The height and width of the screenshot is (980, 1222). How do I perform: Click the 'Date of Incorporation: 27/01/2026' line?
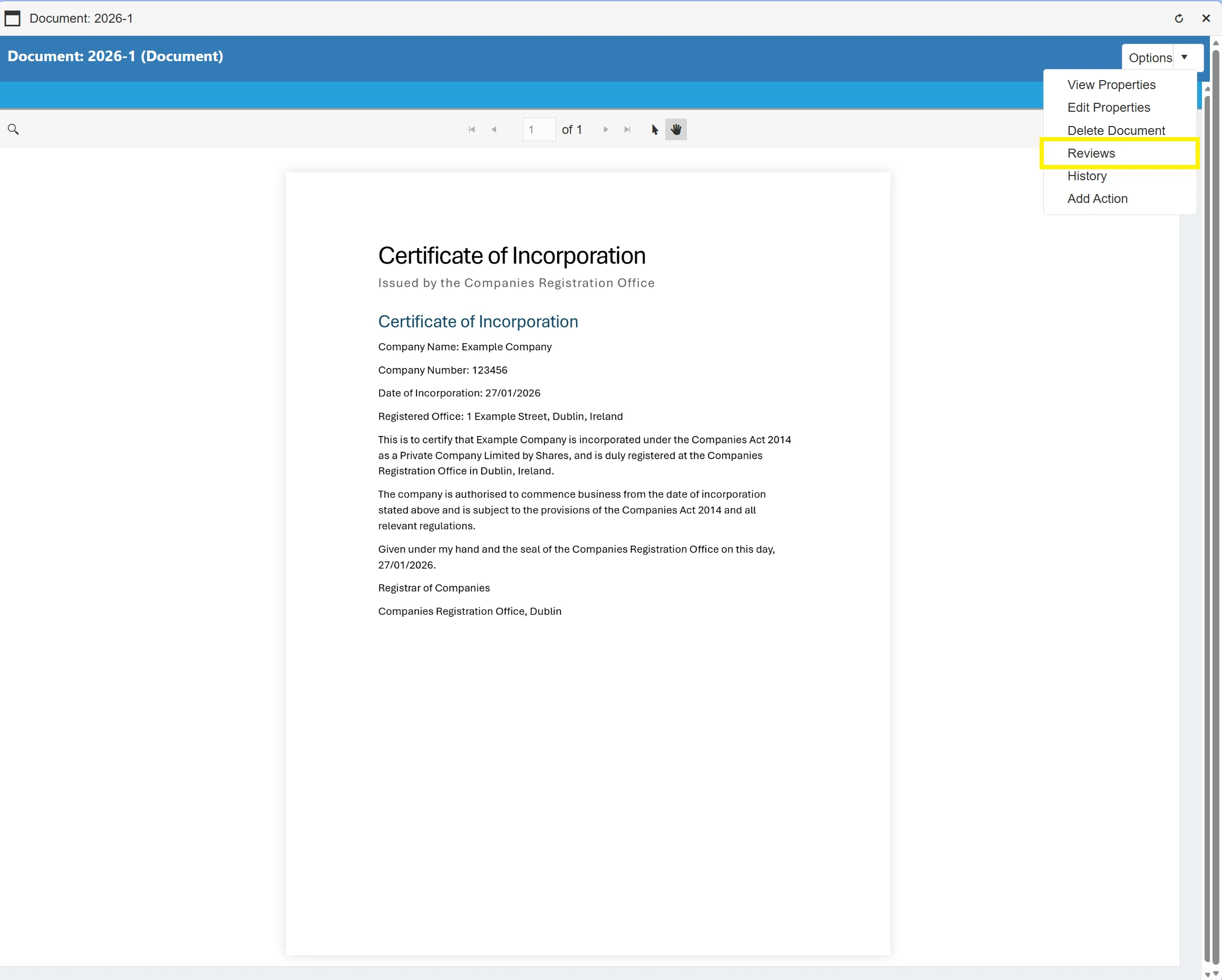[x=459, y=393]
